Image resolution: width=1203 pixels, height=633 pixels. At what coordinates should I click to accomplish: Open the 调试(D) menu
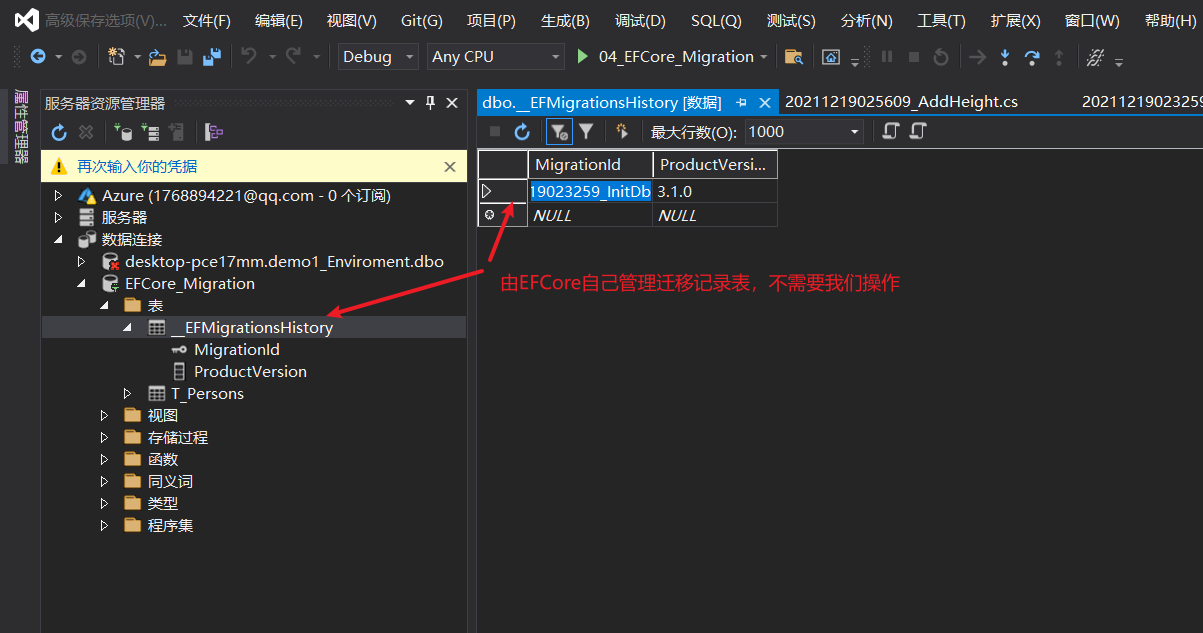point(640,21)
